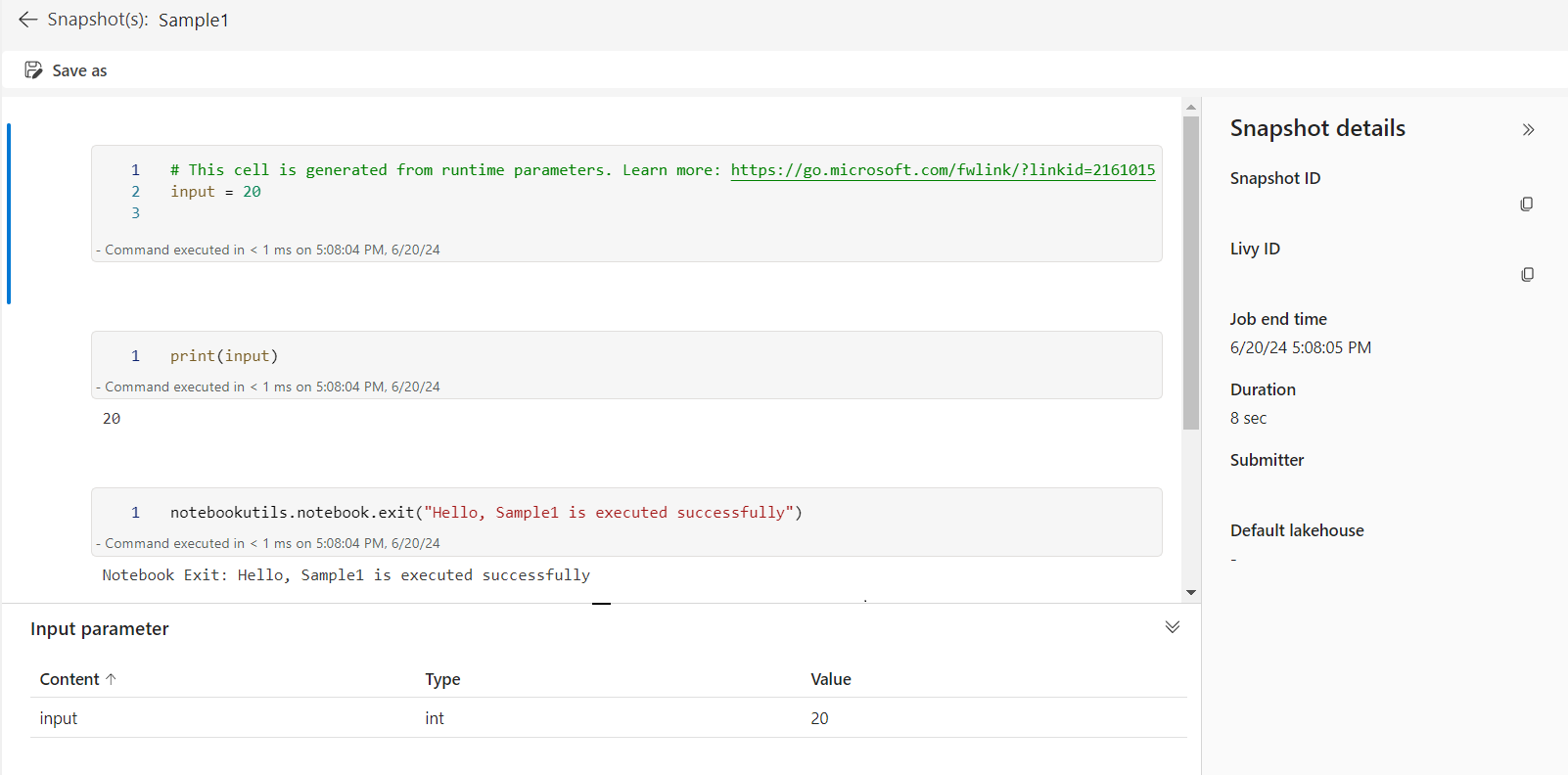
Task: Collapse the Input parameter section
Action: (x=1172, y=627)
